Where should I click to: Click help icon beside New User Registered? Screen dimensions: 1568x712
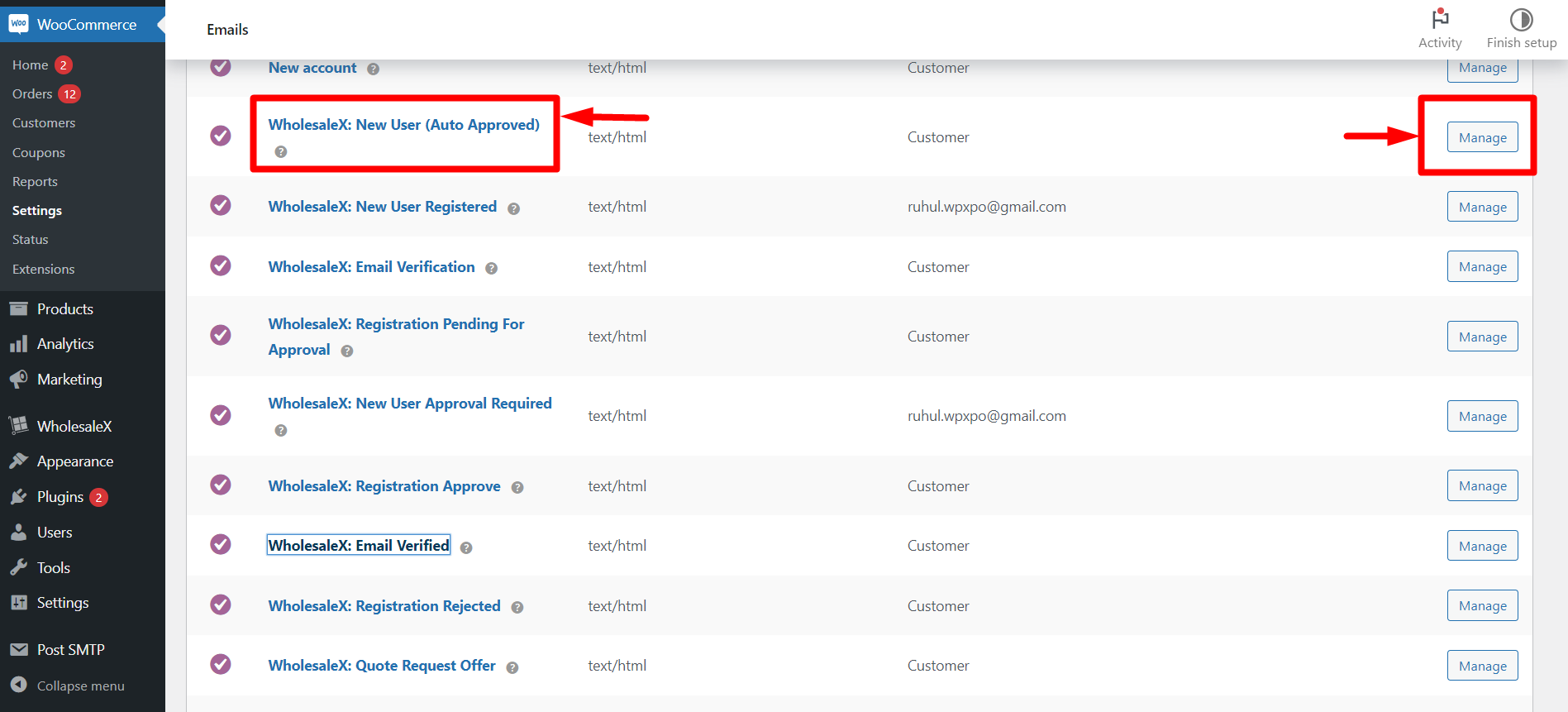pos(513,208)
